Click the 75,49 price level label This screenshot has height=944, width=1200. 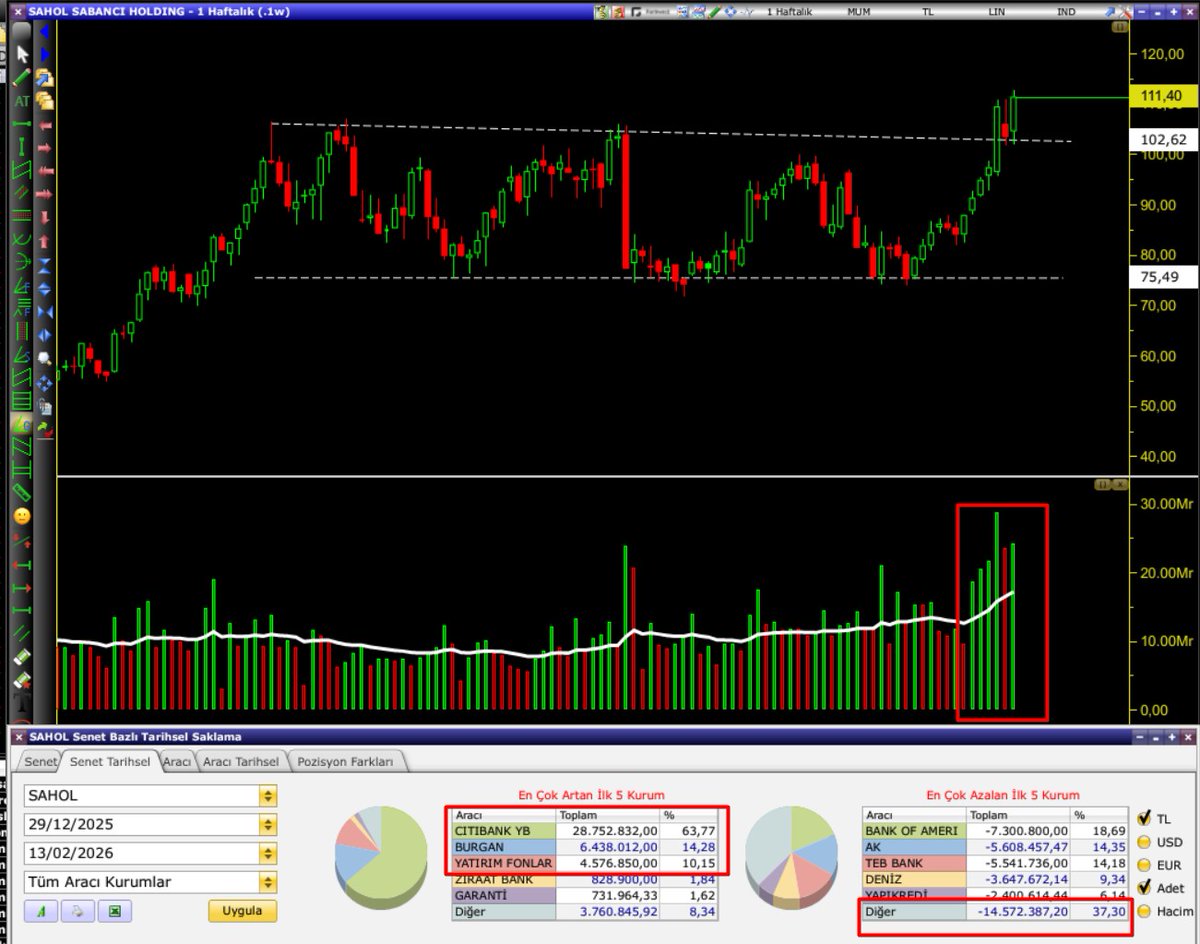pyautogui.click(x=1161, y=277)
